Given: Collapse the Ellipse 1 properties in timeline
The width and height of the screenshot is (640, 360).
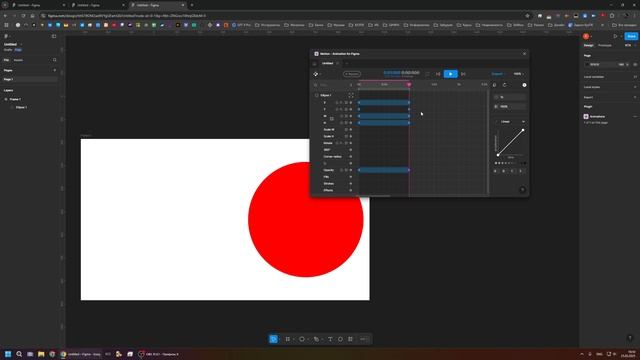Looking at the screenshot, I should [351, 95].
